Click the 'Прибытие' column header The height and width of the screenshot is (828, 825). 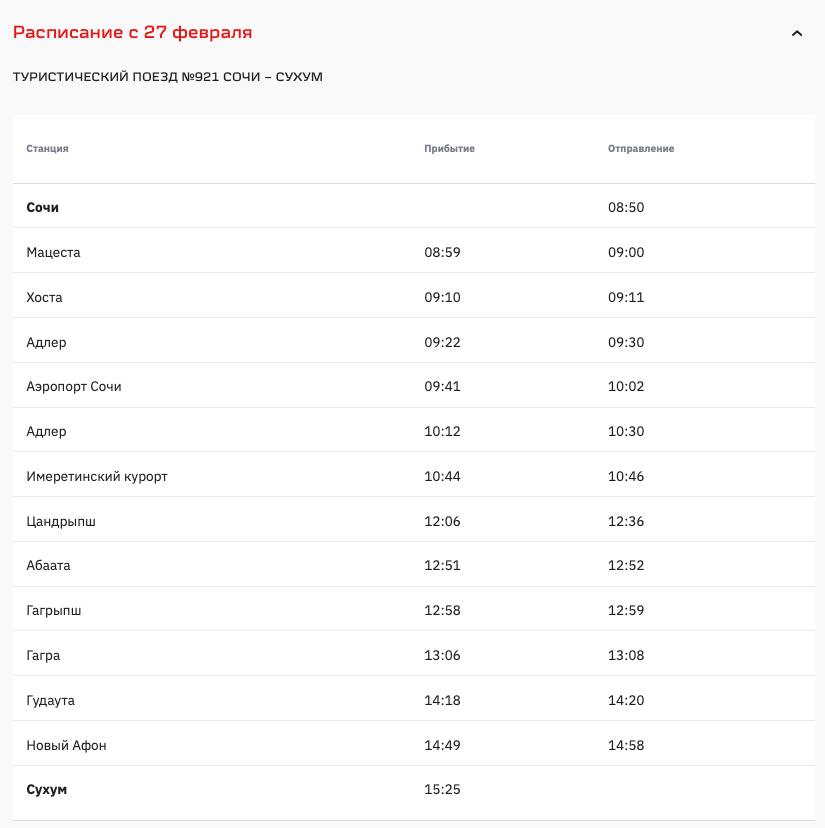(449, 149)
